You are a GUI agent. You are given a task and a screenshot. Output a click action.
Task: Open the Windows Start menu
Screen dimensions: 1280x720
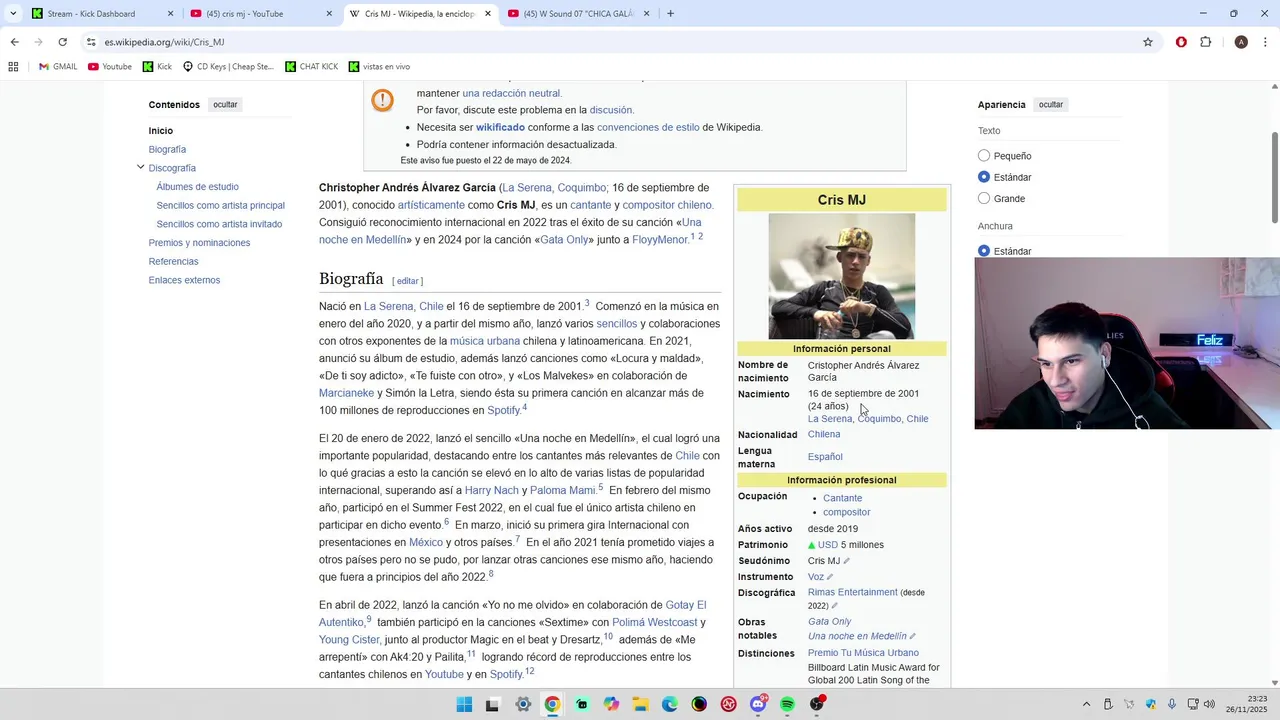(x=464, y=704)
